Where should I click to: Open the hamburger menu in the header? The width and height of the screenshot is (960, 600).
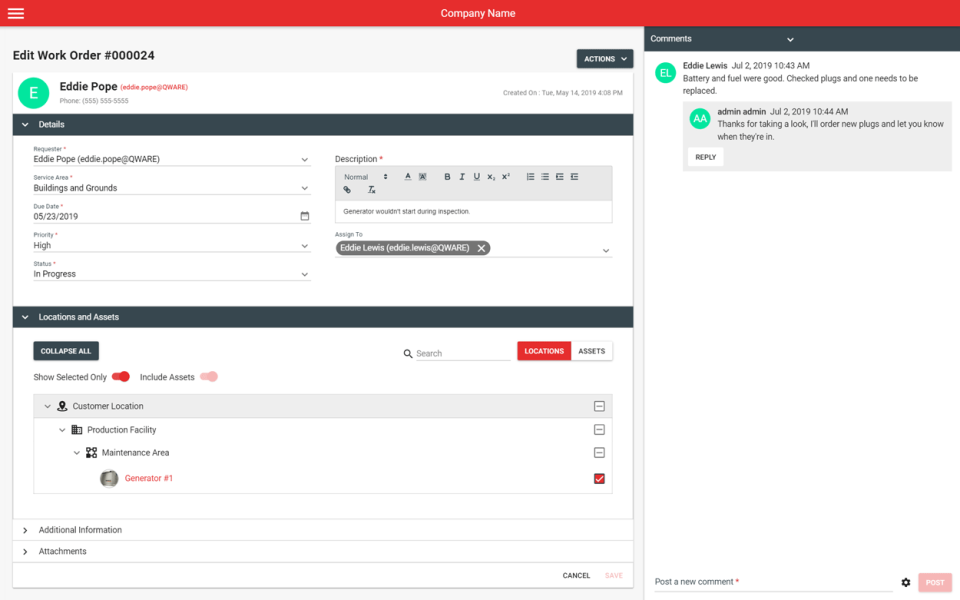(x=14, y=12)
